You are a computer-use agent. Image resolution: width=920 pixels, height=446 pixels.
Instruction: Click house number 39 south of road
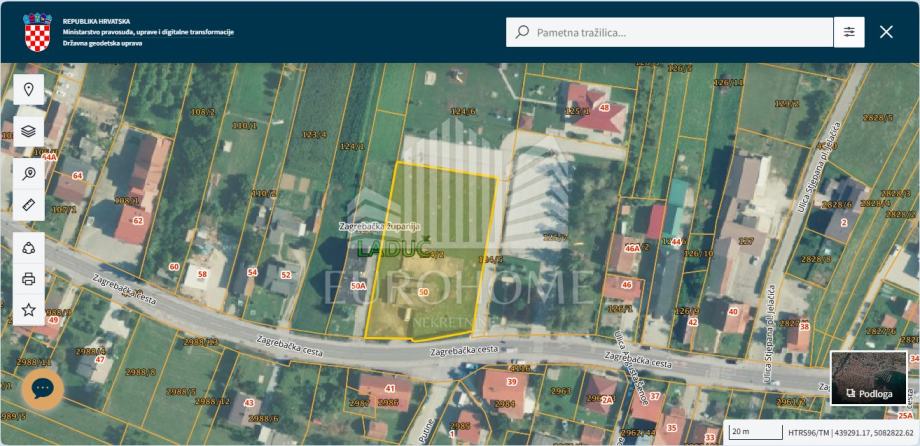(x=512, y=382)
